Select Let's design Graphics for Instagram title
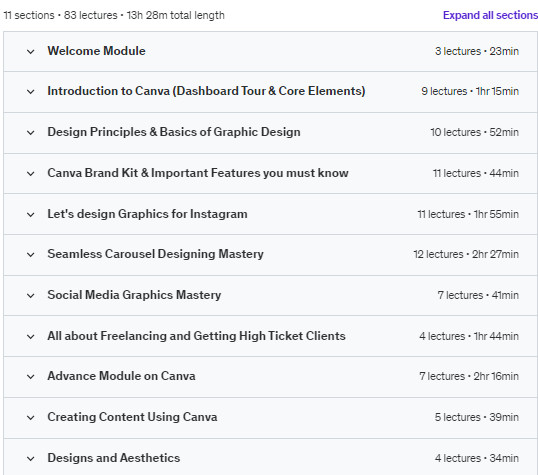 click(x=148, y=214)
